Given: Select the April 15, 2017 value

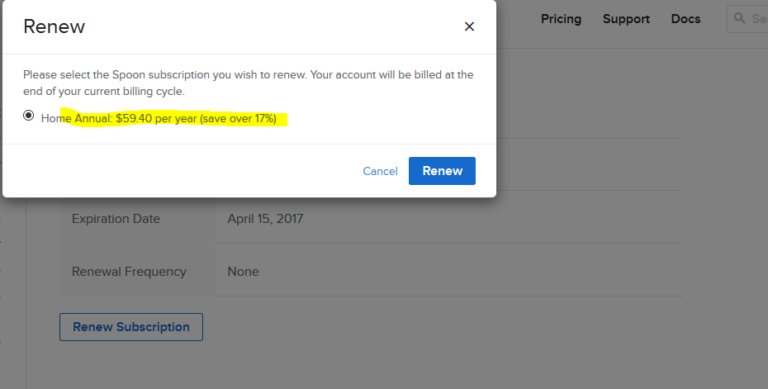Looking at the screenshot, I should (x=265, y=219).
